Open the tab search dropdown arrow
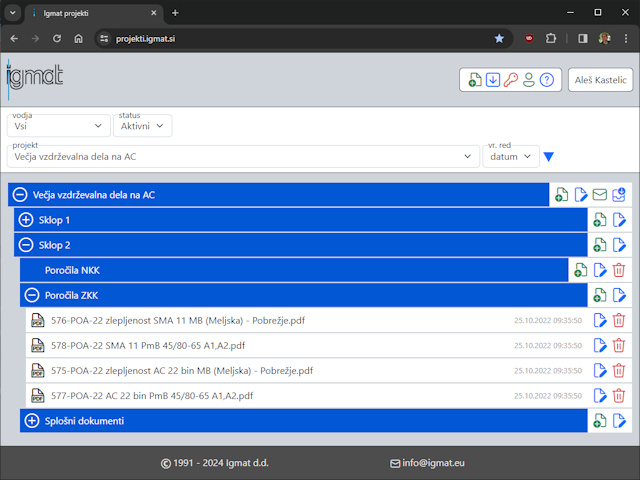Viewport: 640px width, 480px height. point(13,13)
